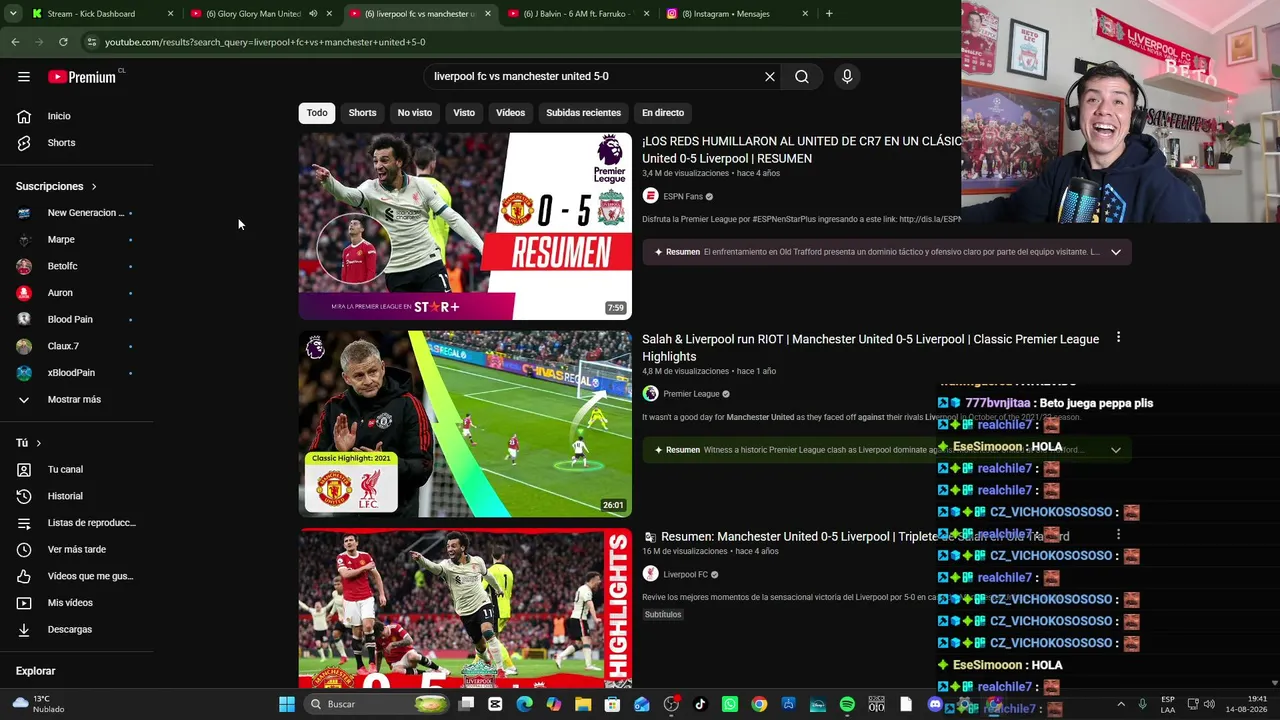This screenshot has width=1280, height=720.
Task: Open the Premier League channel avatar
Action: pyautogui.click(x=650, y=394)
